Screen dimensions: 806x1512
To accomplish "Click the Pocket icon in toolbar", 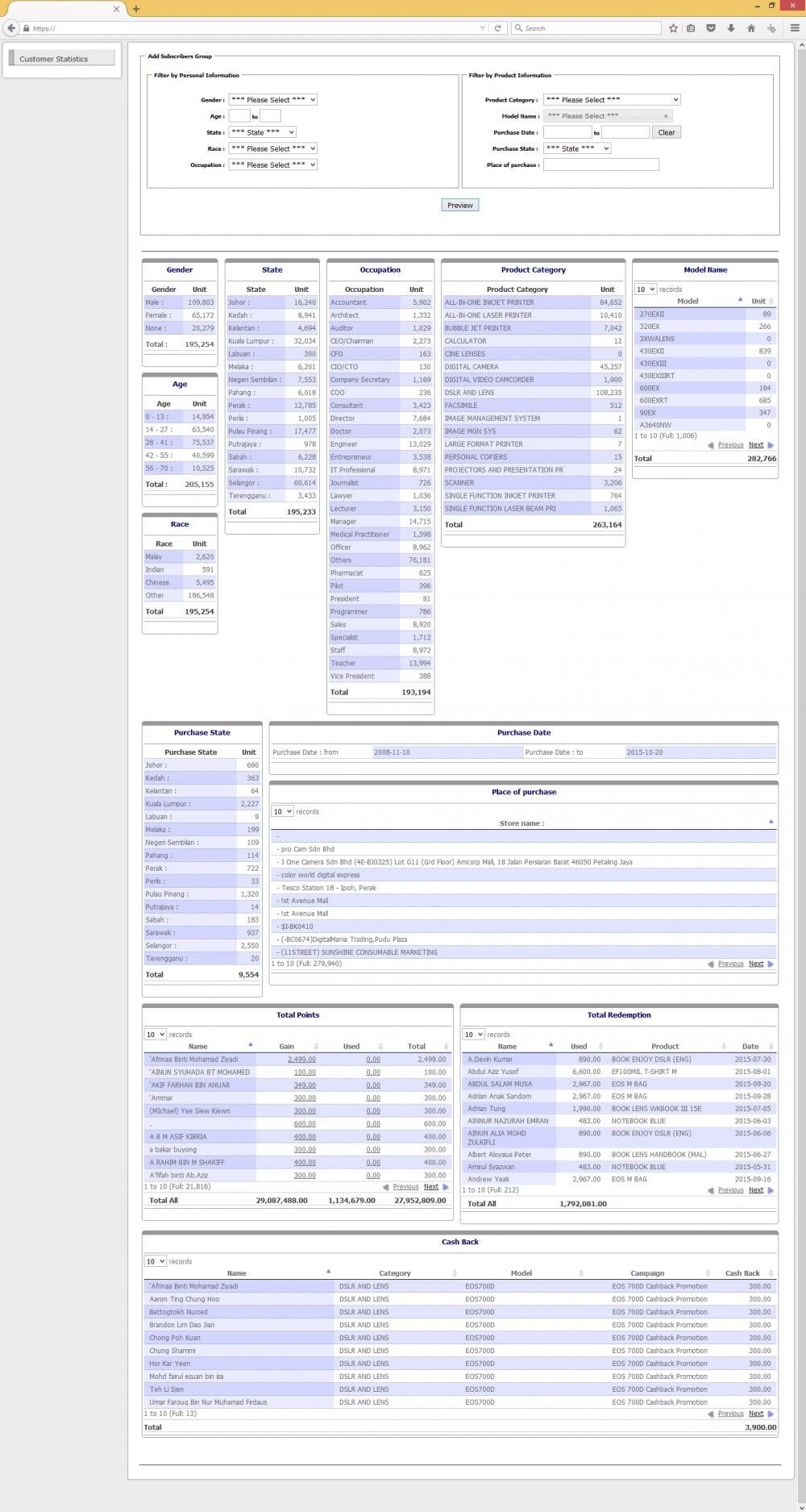I will (711, 28).
